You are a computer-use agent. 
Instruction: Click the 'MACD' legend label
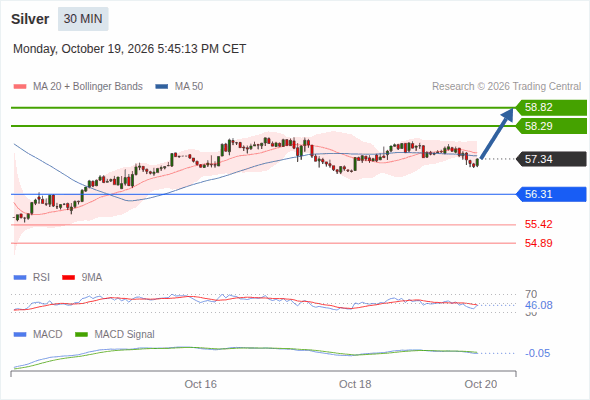pos(47,335)
